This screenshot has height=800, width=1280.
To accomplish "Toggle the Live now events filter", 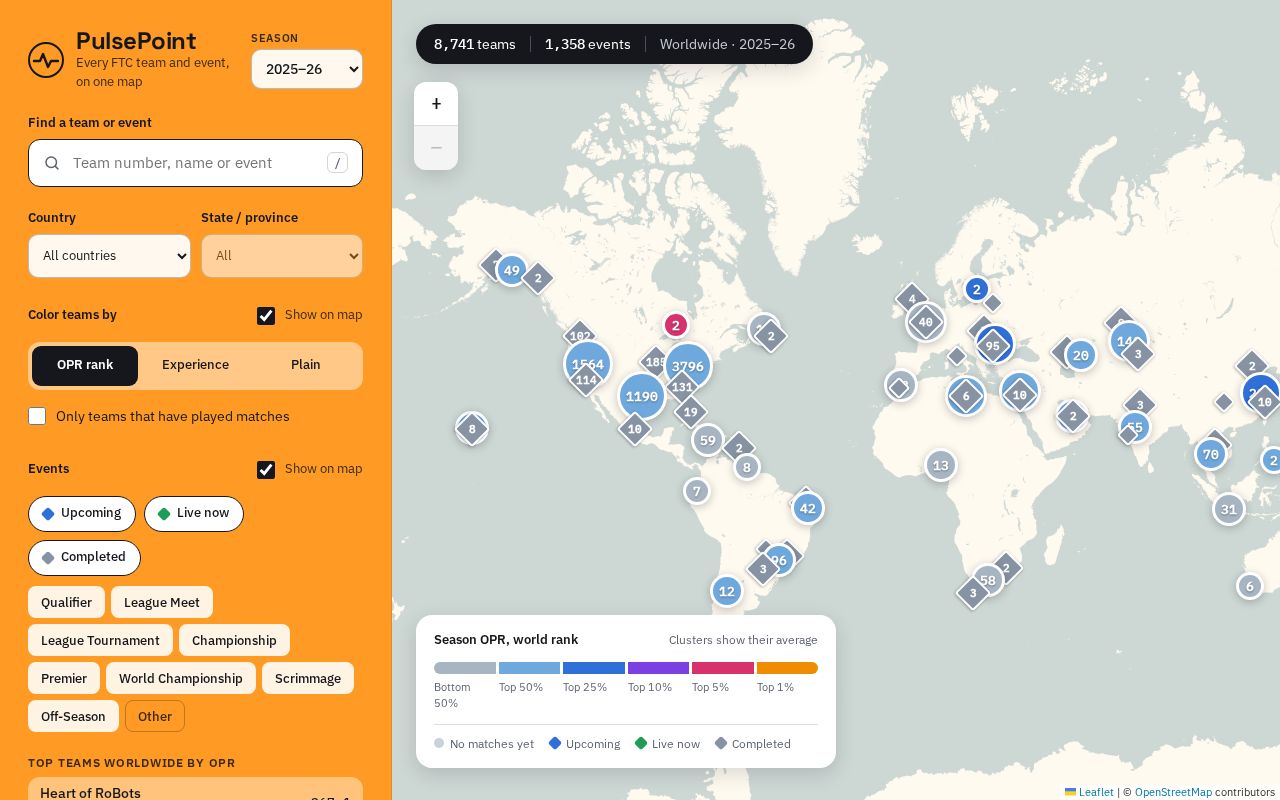I will (x=194, y=514).
